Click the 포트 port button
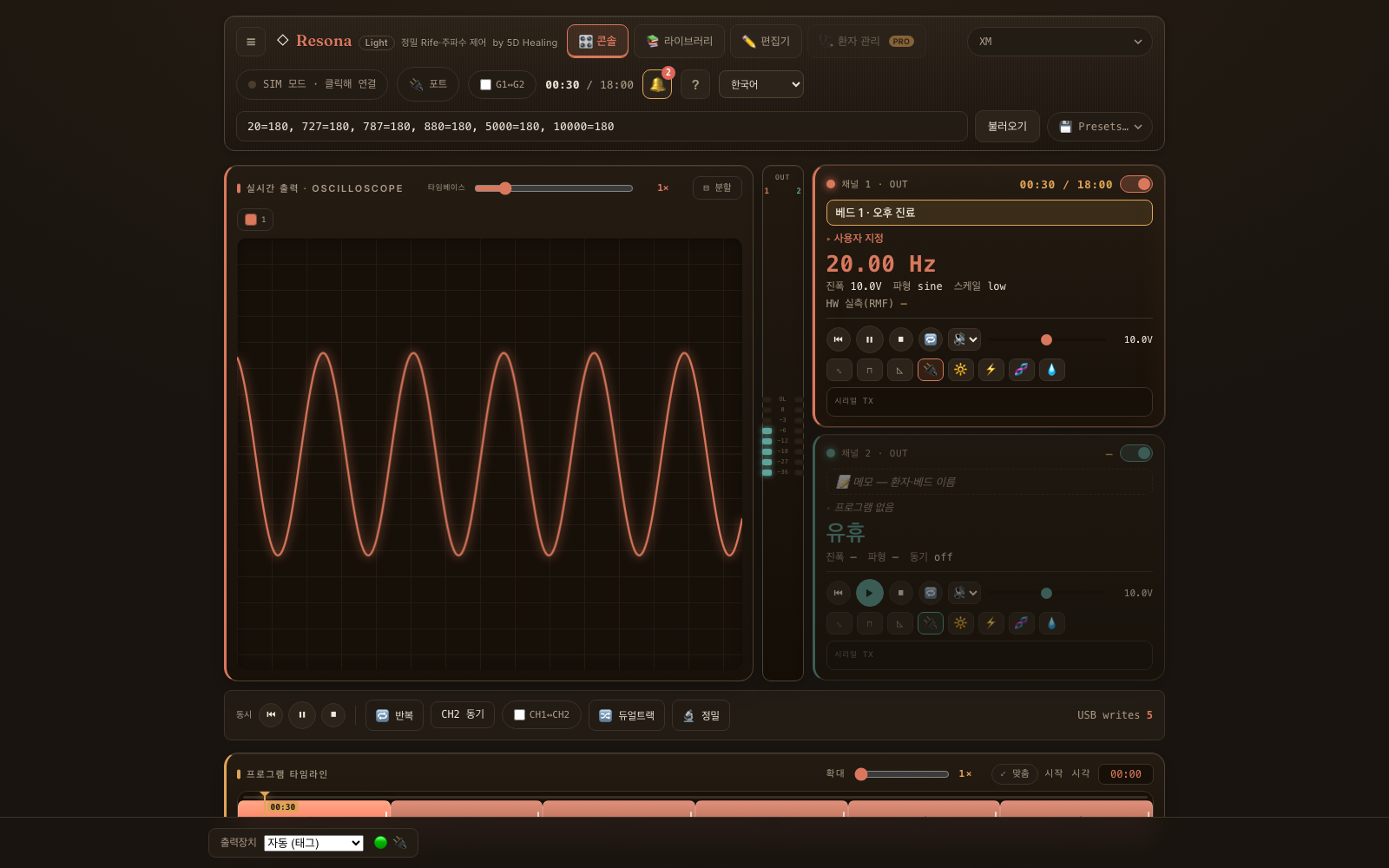 [428, 84]
